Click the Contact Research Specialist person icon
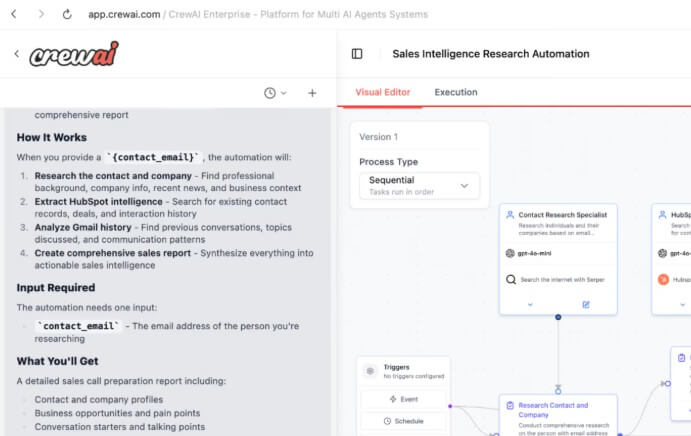Screen dimensions: 691x436 tap(510, 215)
